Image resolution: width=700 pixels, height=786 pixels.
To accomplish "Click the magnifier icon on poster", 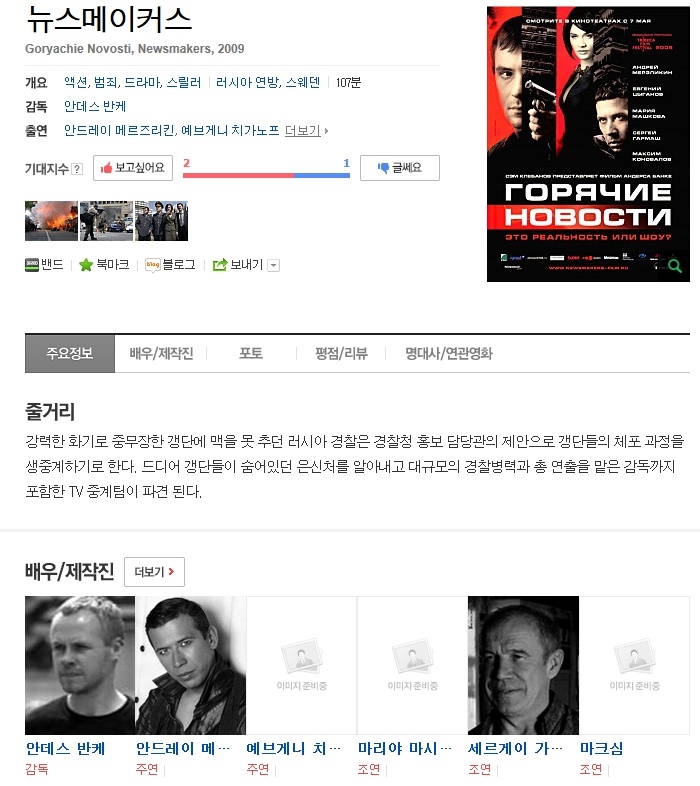I will click(x=674, y=266).
